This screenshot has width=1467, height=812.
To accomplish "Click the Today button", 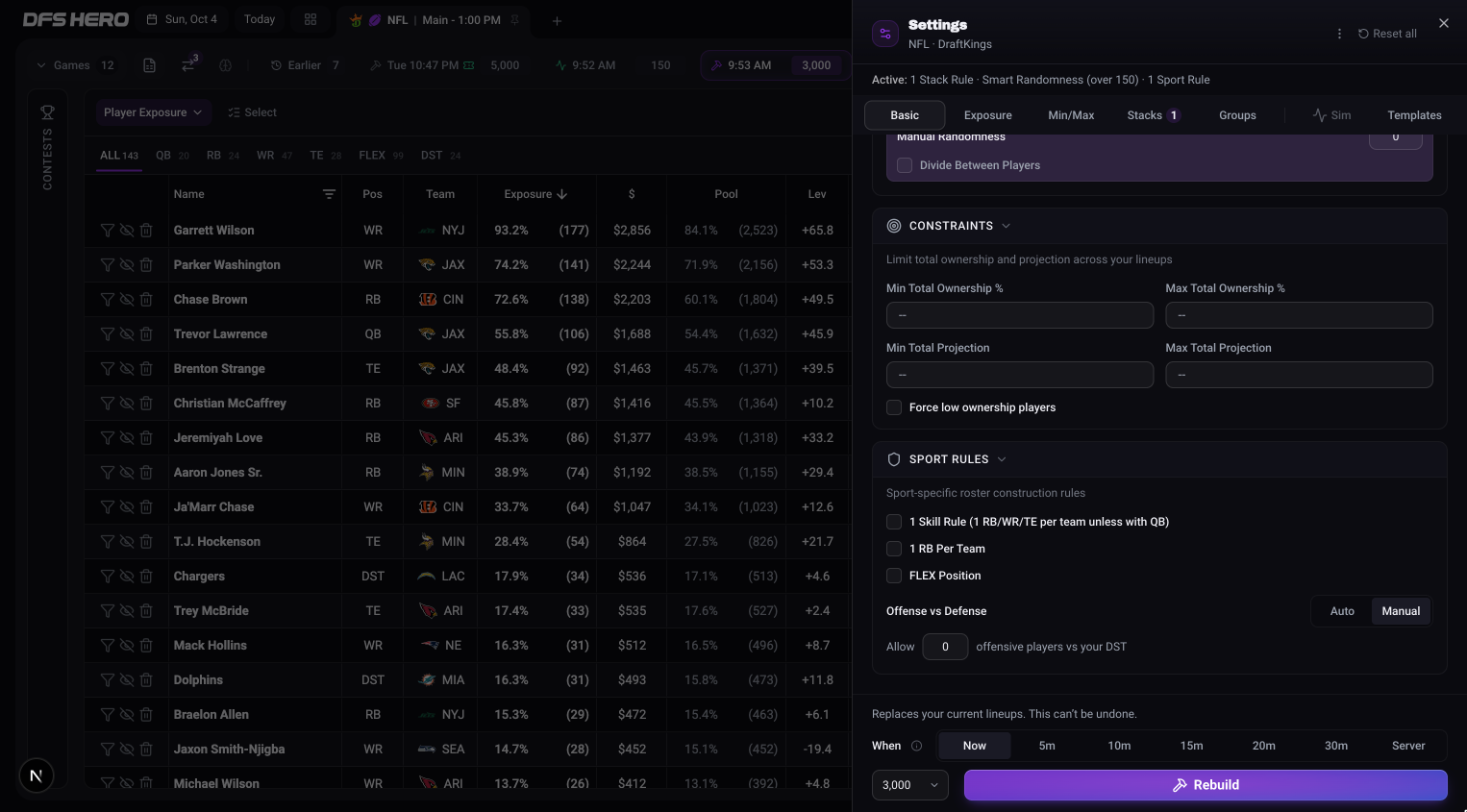I will pos(259,19).
